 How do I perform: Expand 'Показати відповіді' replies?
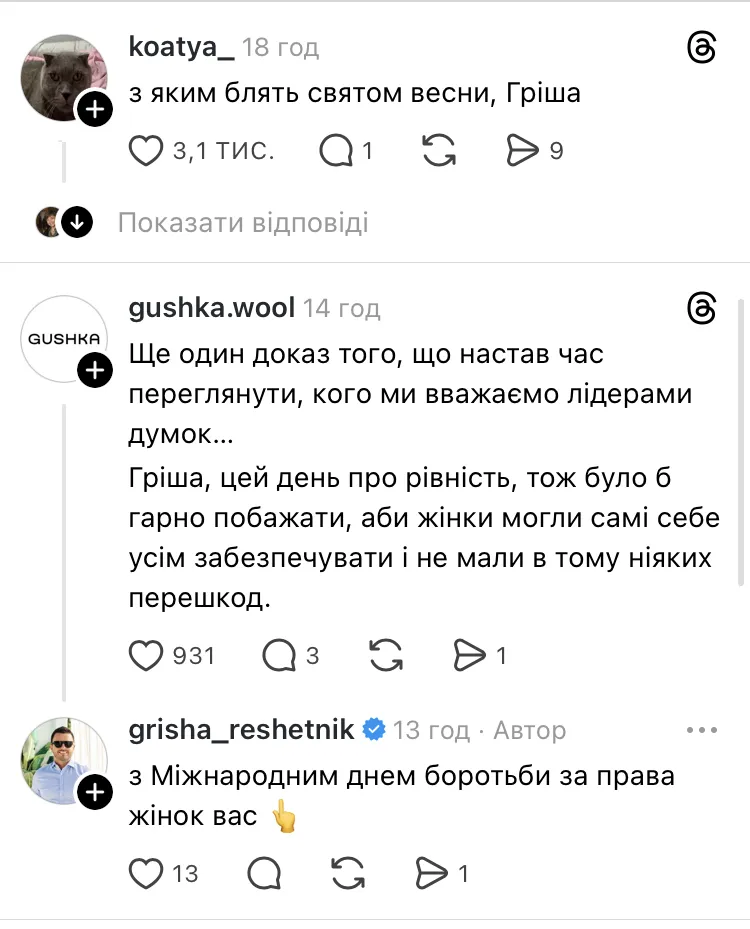point(243,222)
